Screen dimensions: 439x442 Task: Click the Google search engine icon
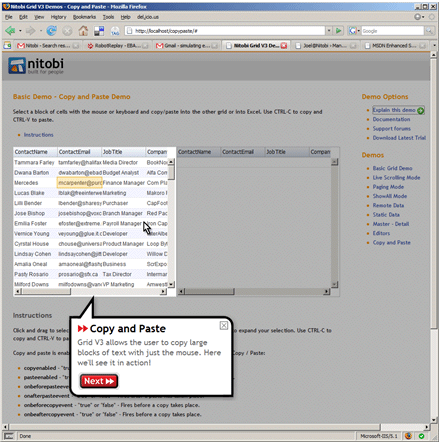pyautogui.click(x=352, y=31)
